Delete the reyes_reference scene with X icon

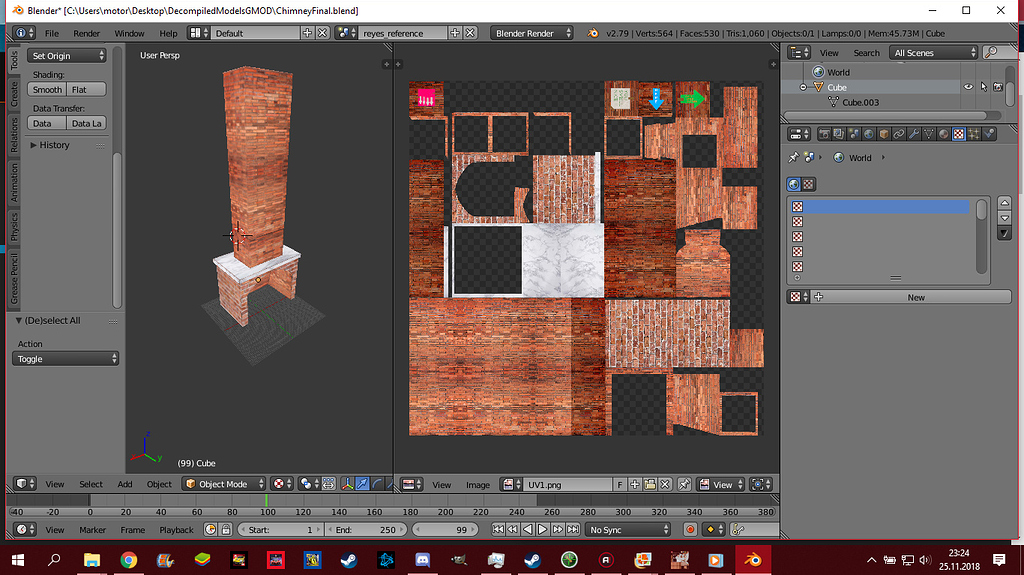tap(470, 33)
